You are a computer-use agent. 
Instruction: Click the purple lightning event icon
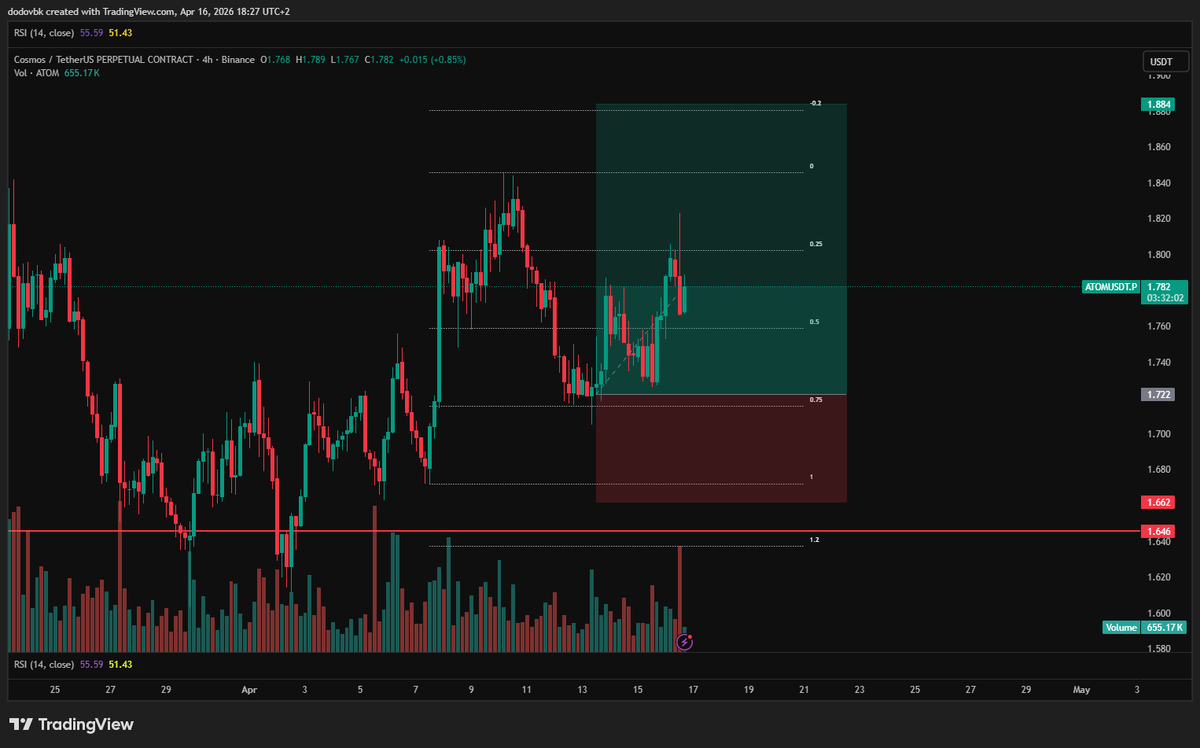(684, 642)
